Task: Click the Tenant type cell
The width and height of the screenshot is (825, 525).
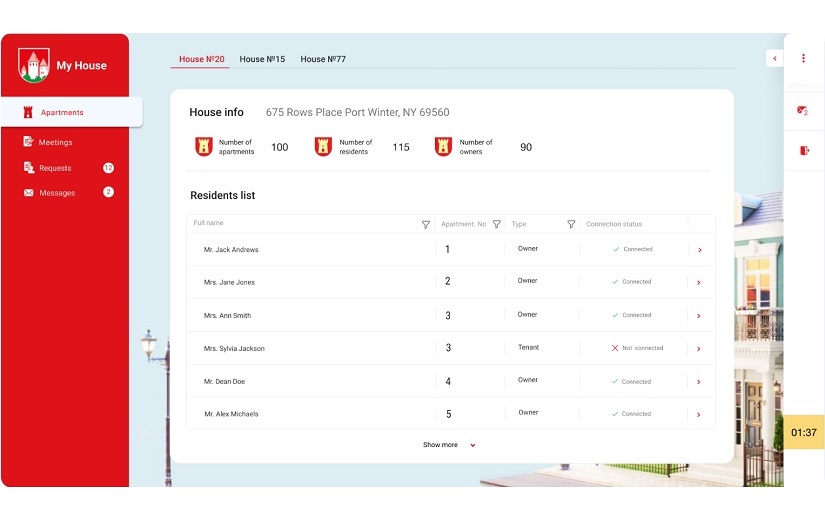Action: [x=528, y=347]
